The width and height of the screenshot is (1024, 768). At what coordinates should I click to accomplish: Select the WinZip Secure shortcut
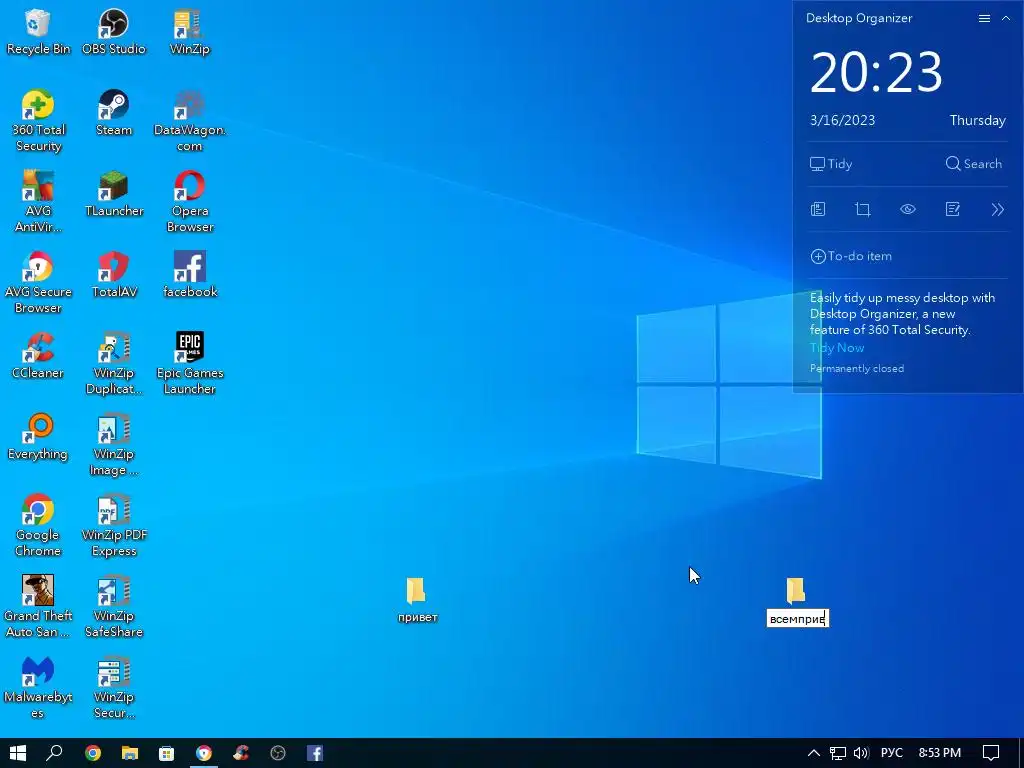(114, 688)
